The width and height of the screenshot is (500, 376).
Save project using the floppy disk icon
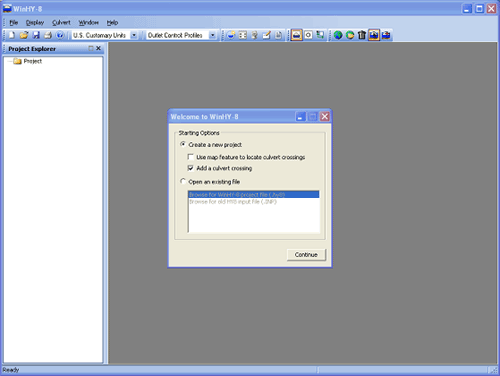(x=36, y=35)
